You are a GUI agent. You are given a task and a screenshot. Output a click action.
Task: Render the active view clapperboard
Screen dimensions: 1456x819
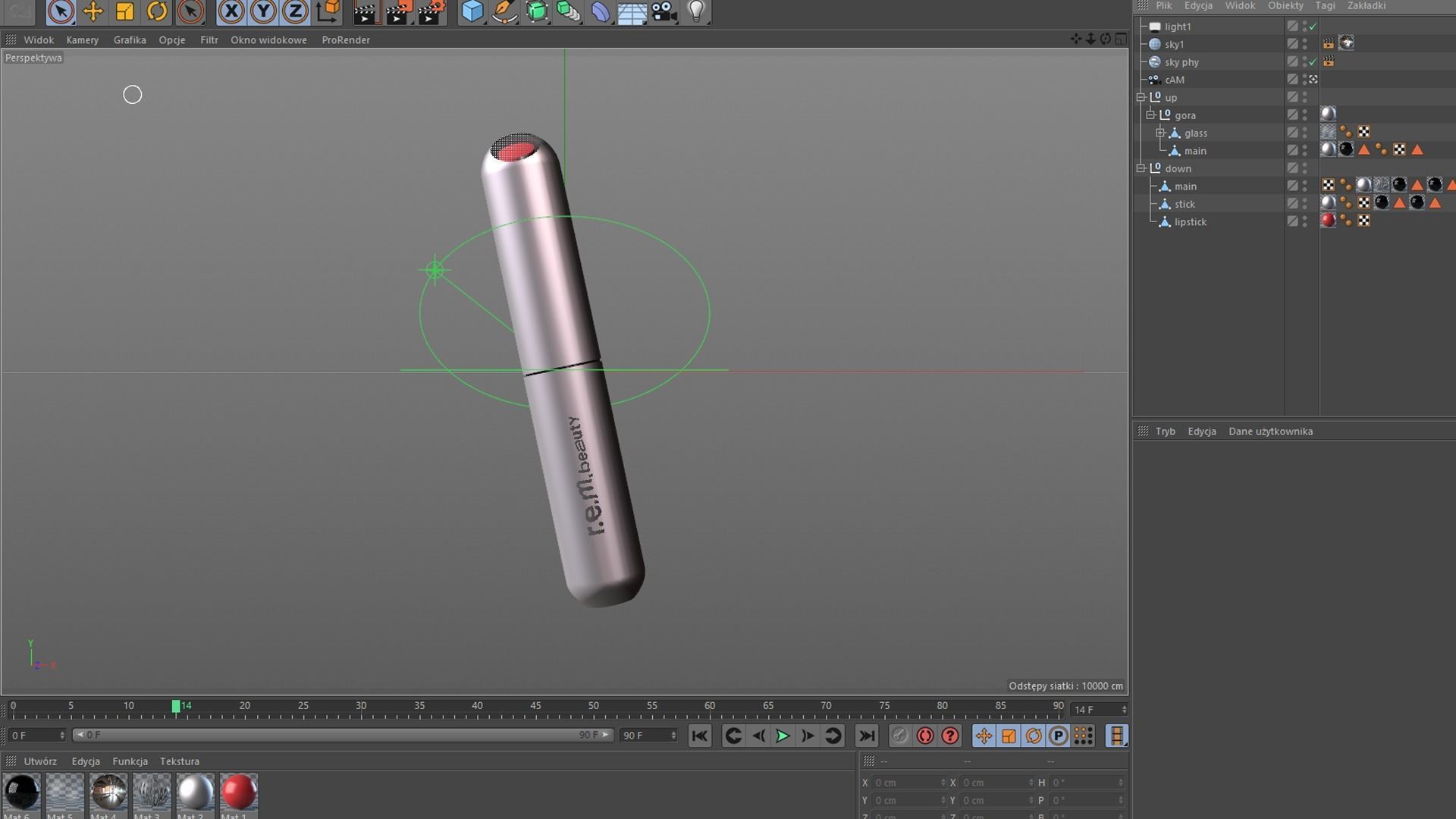(365, 11)
